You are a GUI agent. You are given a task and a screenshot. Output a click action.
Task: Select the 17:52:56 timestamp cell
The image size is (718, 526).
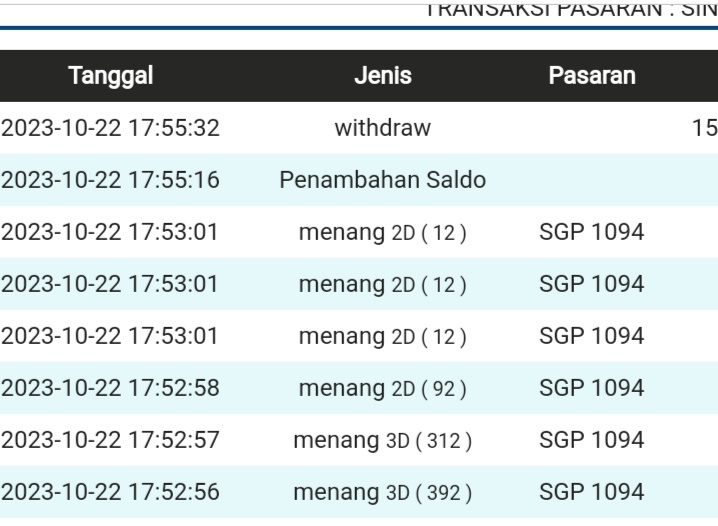coord(110,492)
